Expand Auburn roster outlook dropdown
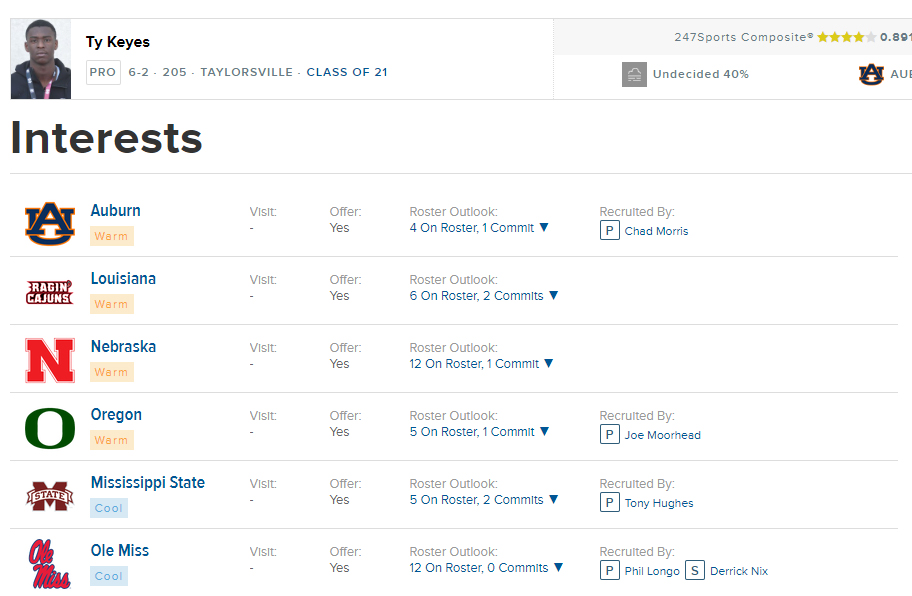 click(x=479, y=228)
